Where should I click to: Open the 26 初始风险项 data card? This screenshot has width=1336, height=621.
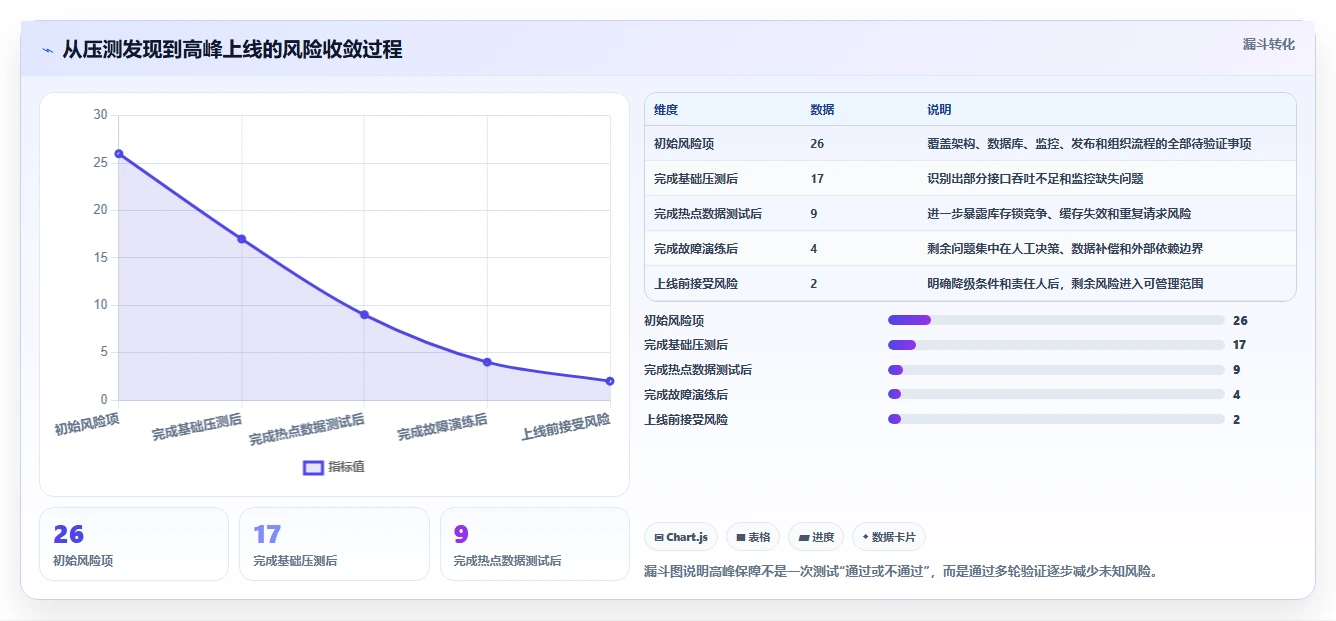[134, 544]
